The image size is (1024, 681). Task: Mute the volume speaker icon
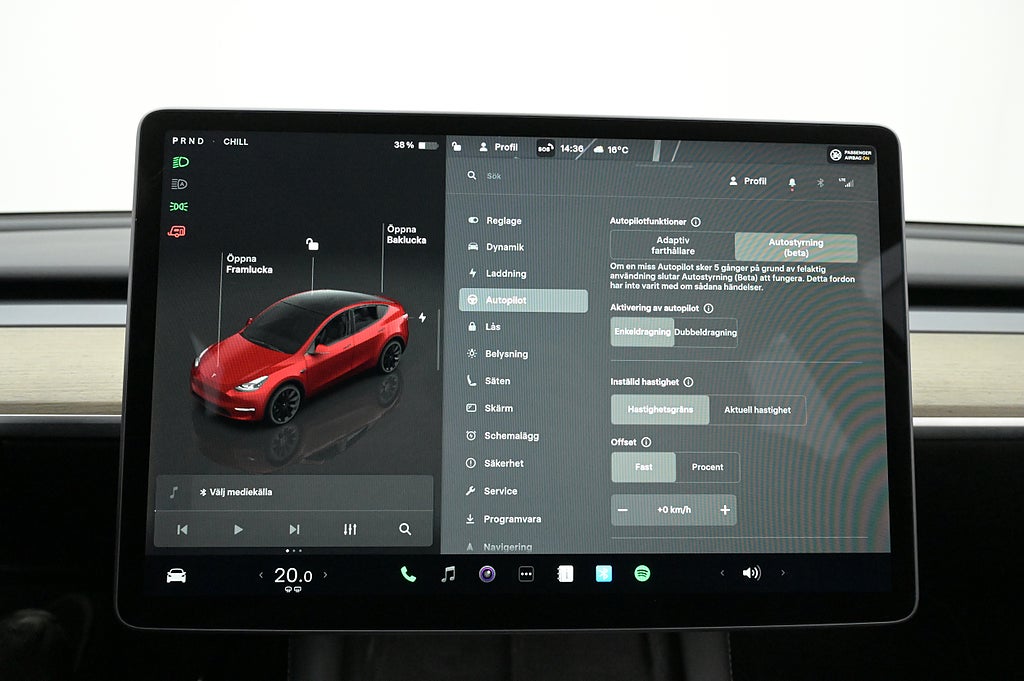point(751,573)
